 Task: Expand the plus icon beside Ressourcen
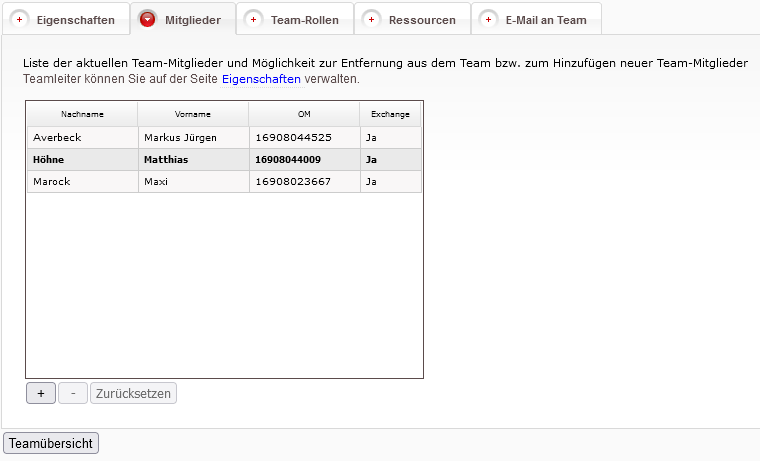371,19
